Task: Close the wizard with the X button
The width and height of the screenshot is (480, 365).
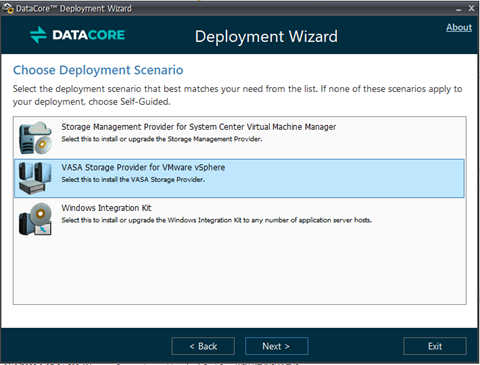Action: 471,8
